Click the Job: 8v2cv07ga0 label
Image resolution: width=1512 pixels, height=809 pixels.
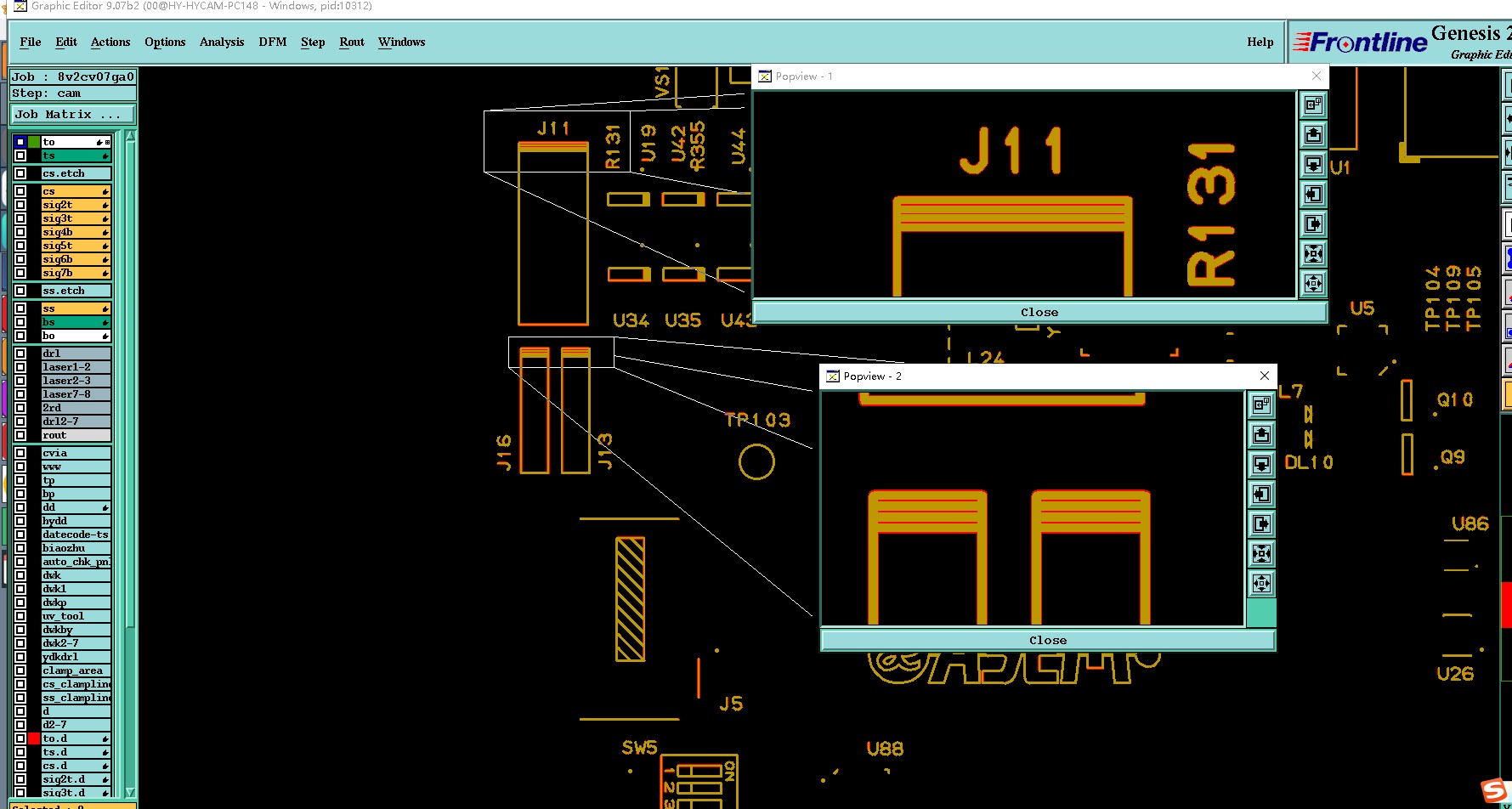[x=73, y=76]
